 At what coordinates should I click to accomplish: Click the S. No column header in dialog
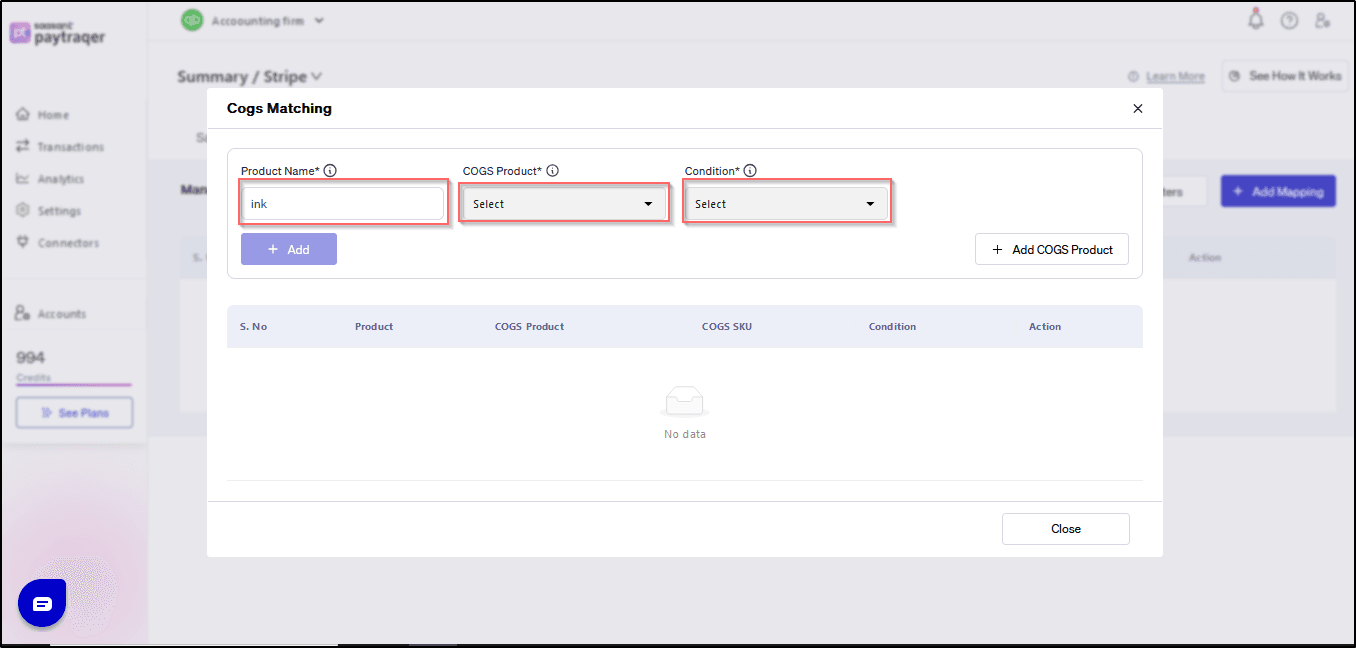click(x=253, y=327)
